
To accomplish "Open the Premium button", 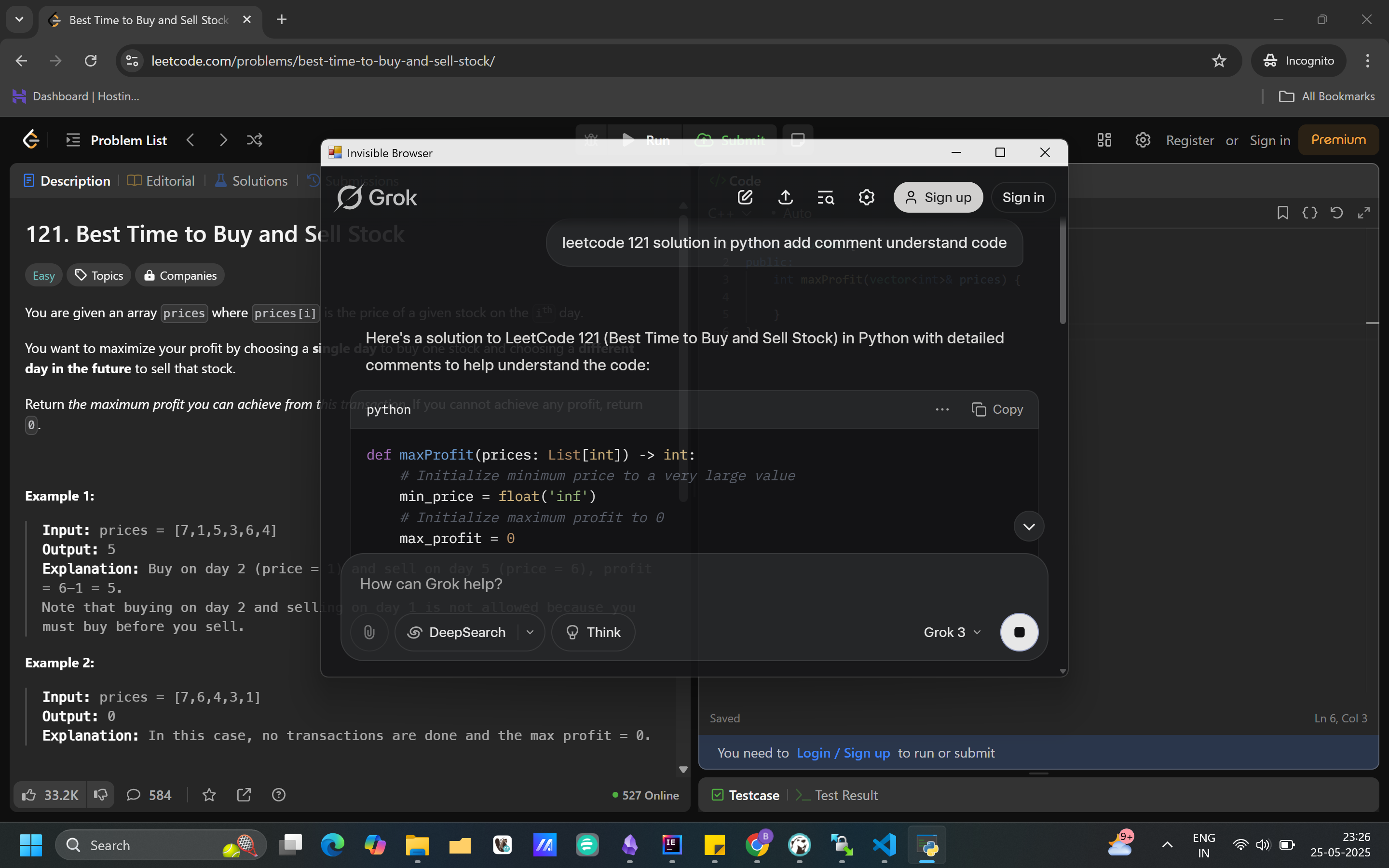I will pos(1338,139).
